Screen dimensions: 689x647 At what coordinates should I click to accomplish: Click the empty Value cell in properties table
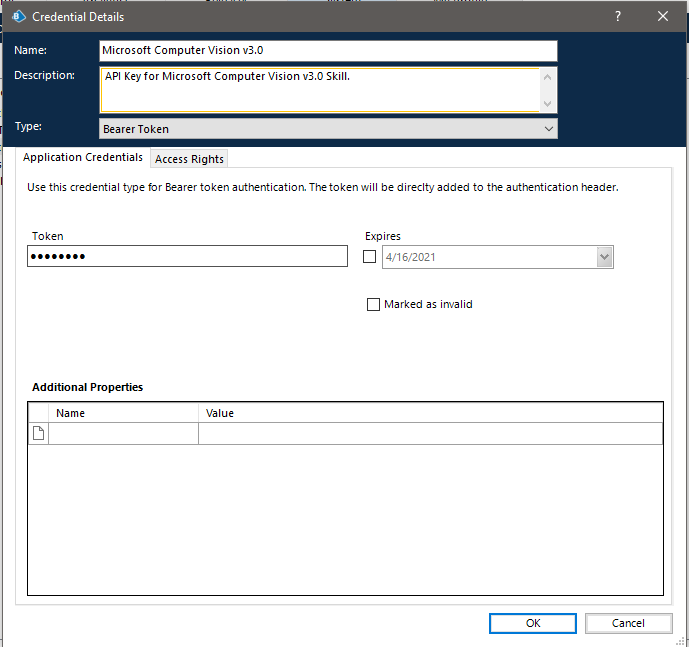(x=430, y=433)
